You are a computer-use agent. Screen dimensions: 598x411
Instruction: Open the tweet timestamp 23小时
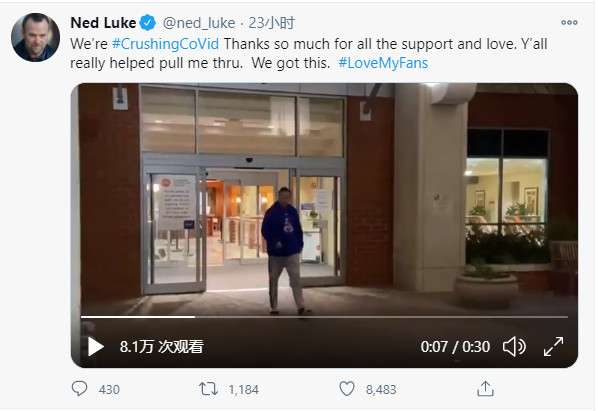coord(272,23)
